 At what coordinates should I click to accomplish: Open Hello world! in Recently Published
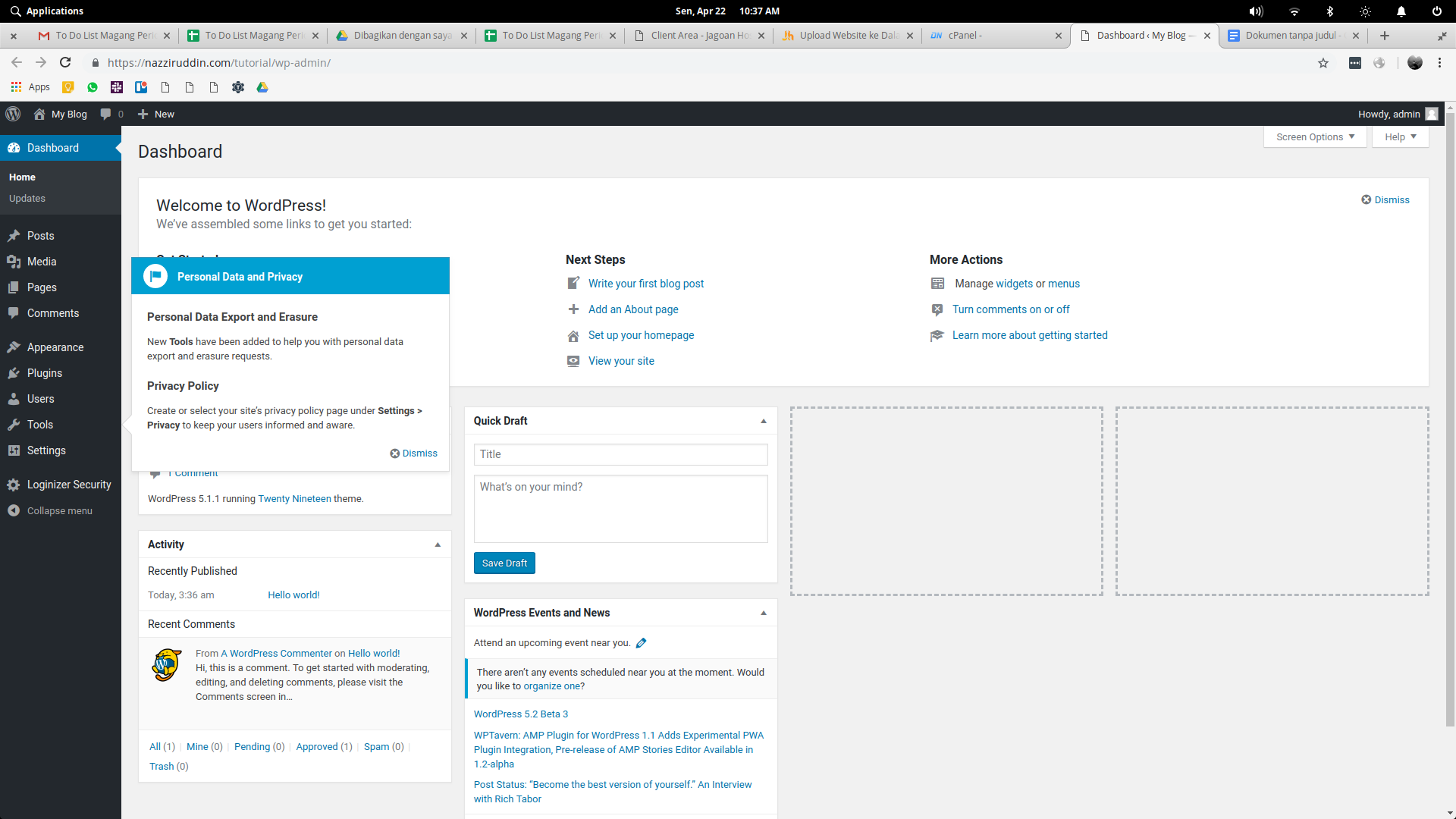[293, 595]
